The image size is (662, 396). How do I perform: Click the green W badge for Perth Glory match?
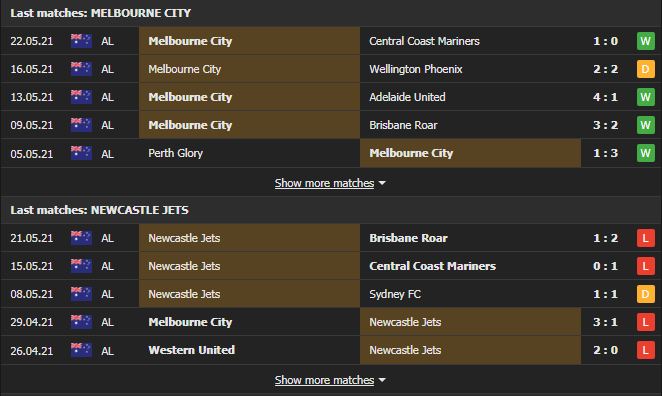tap(646, 153)
